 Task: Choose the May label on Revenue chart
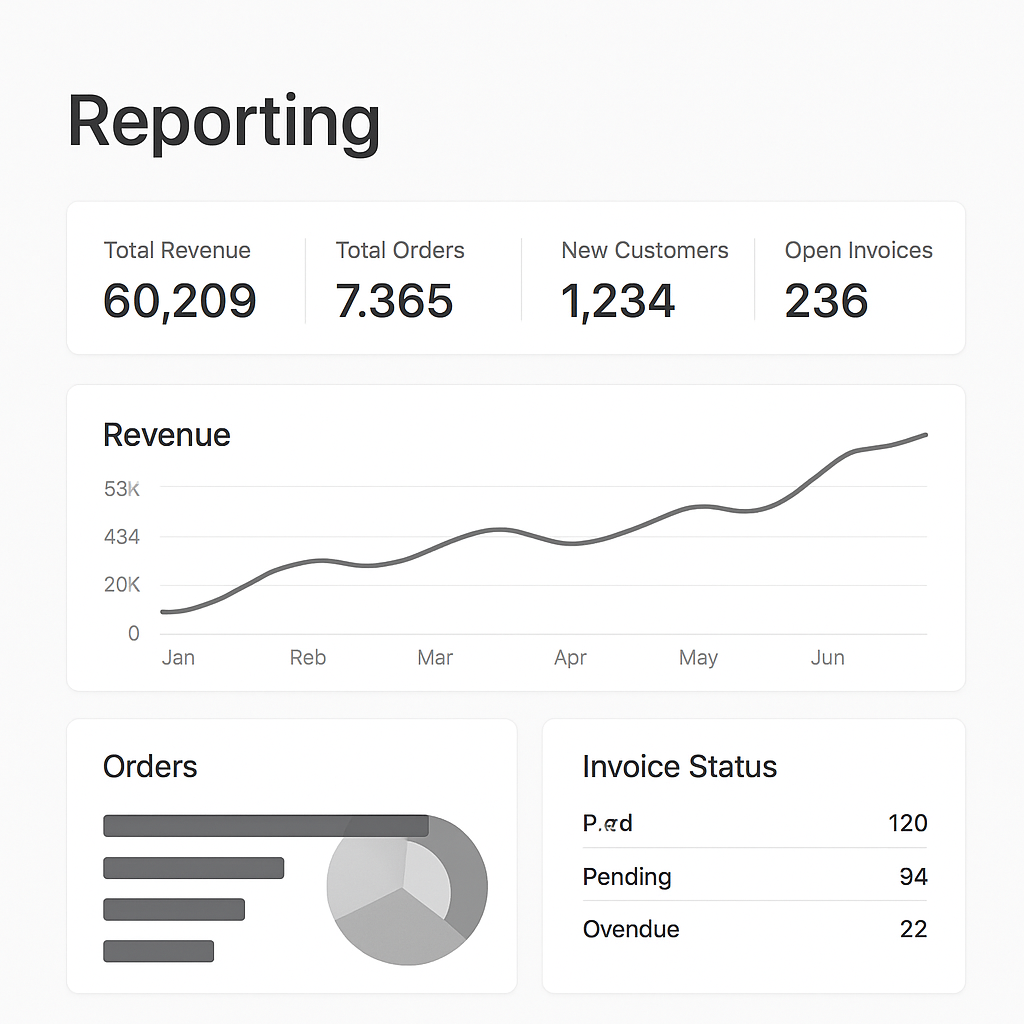pyautogui.click(x=698, y=658)
